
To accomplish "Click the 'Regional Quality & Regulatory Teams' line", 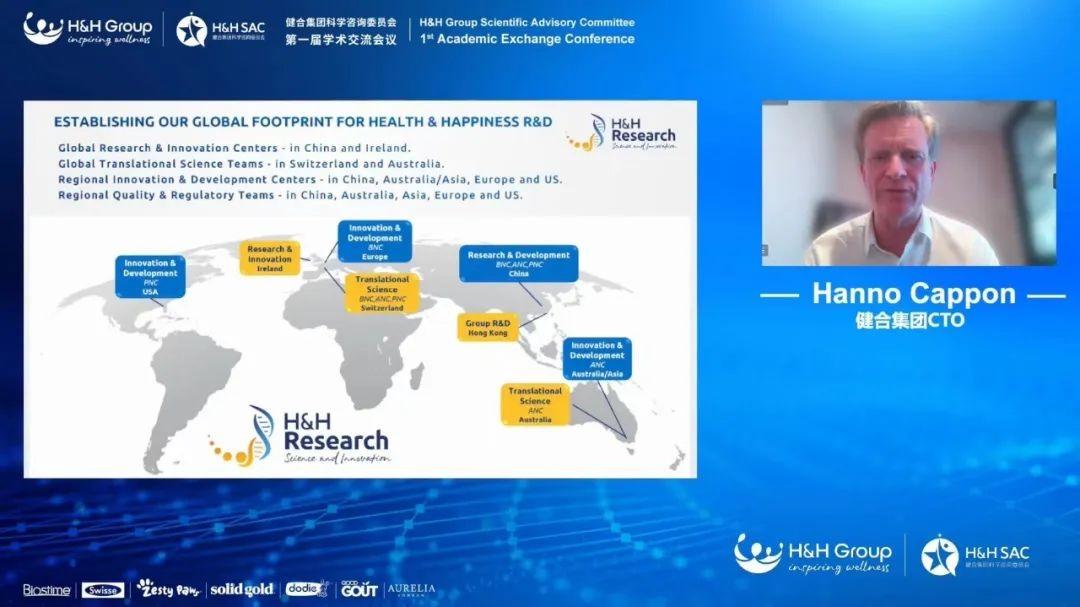I will click(x=290, y=195).
